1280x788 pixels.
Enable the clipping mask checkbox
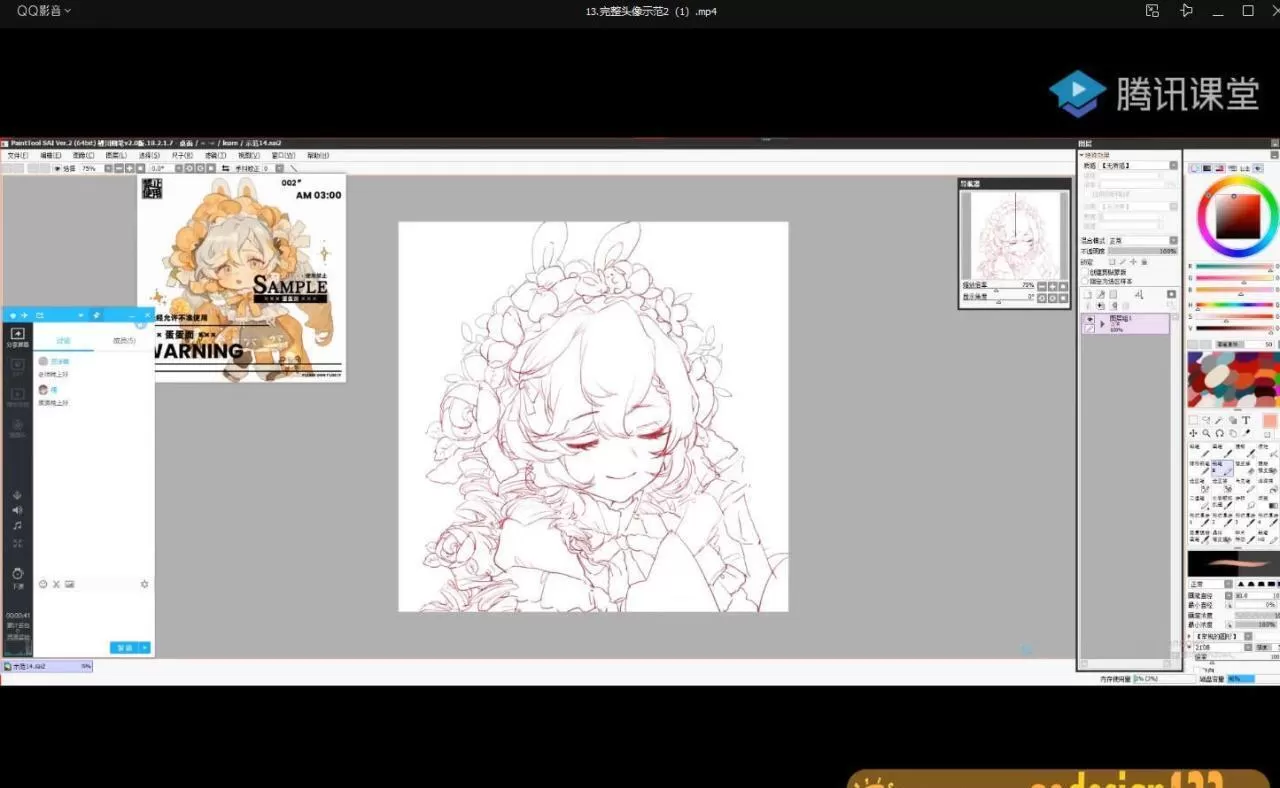click(x=1084, y=272)
